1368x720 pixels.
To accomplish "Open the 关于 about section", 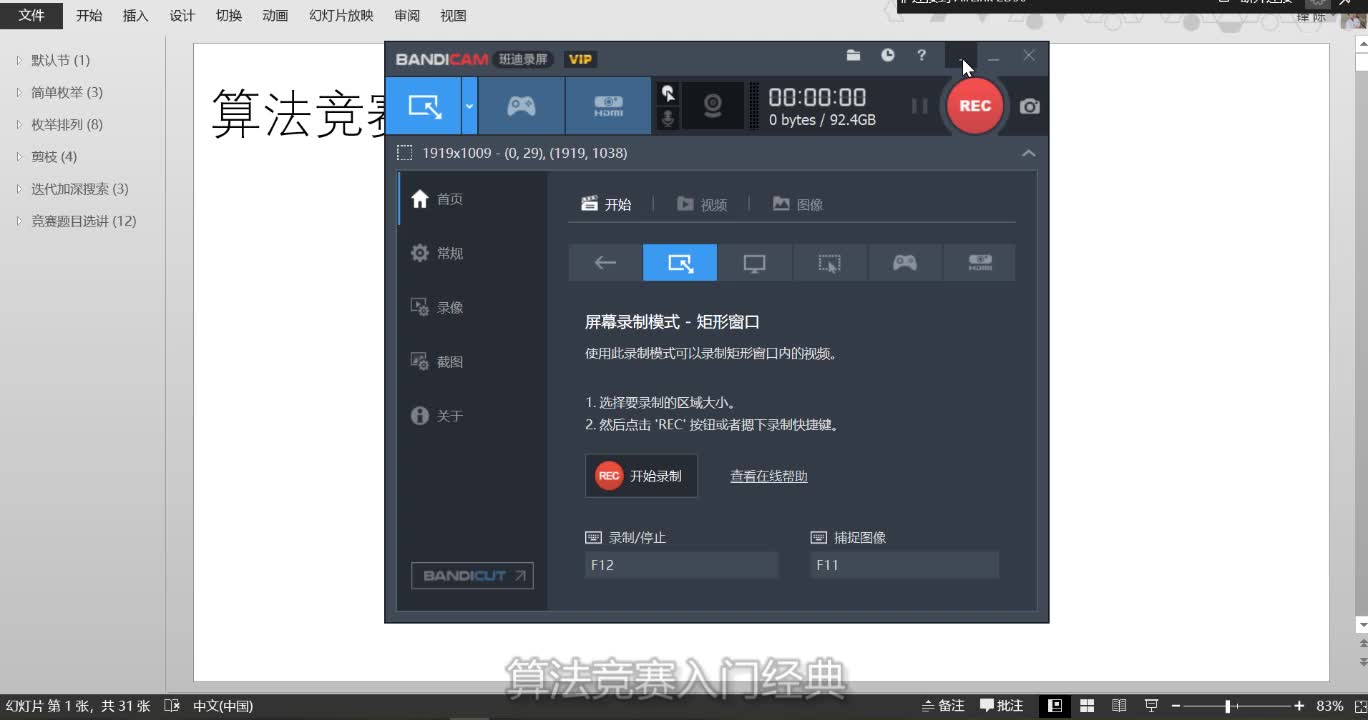I will (x=472, y=415).
